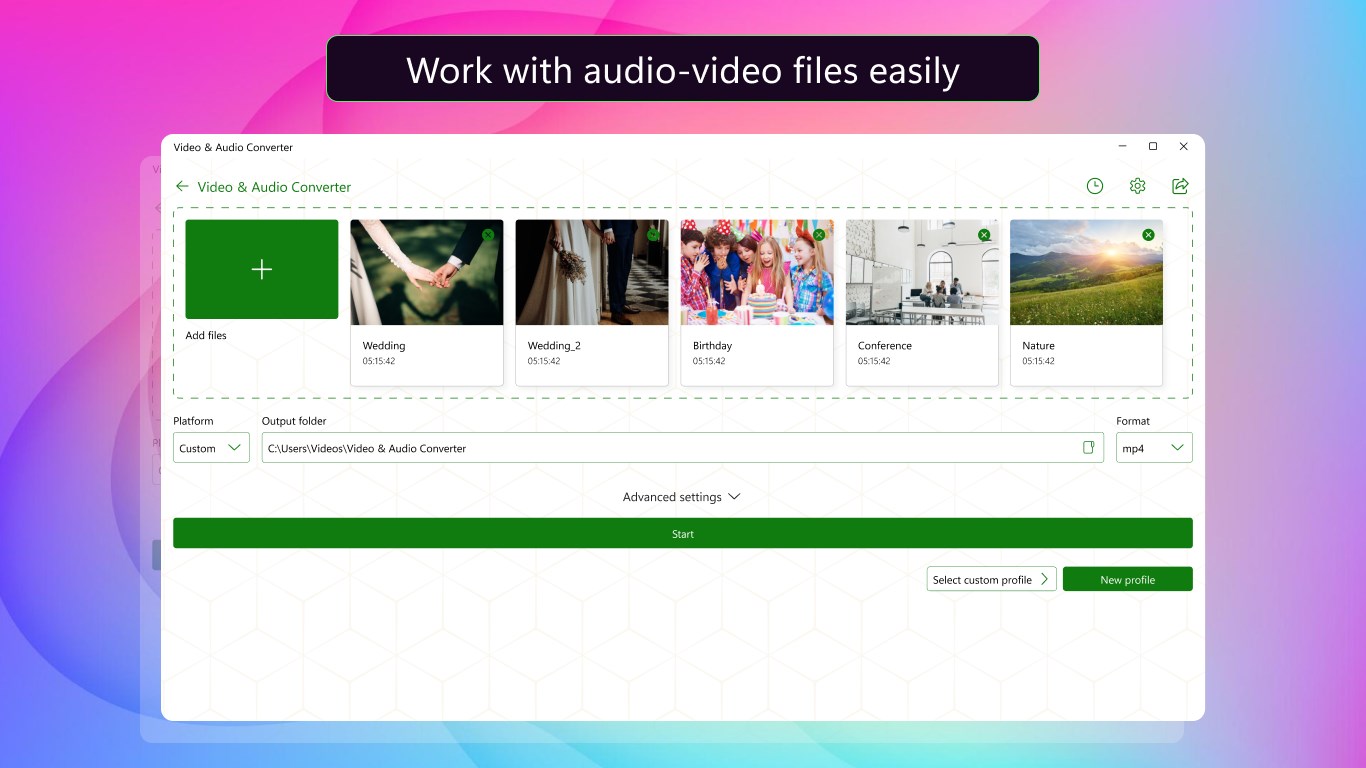
Task: Go back using the arrow icon
Action: [182, 186]
